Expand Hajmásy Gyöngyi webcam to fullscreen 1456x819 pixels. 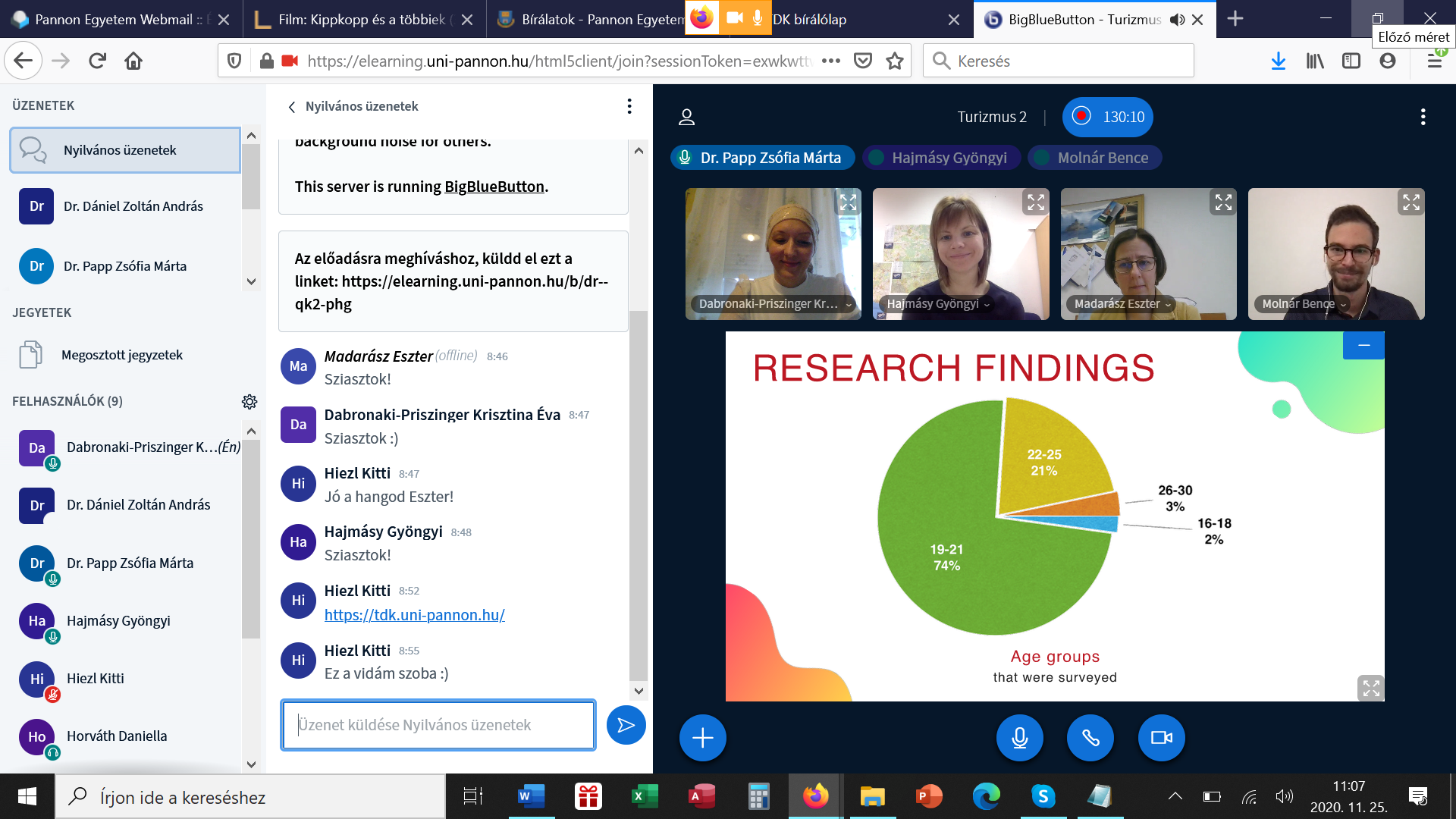(1035, 202)
